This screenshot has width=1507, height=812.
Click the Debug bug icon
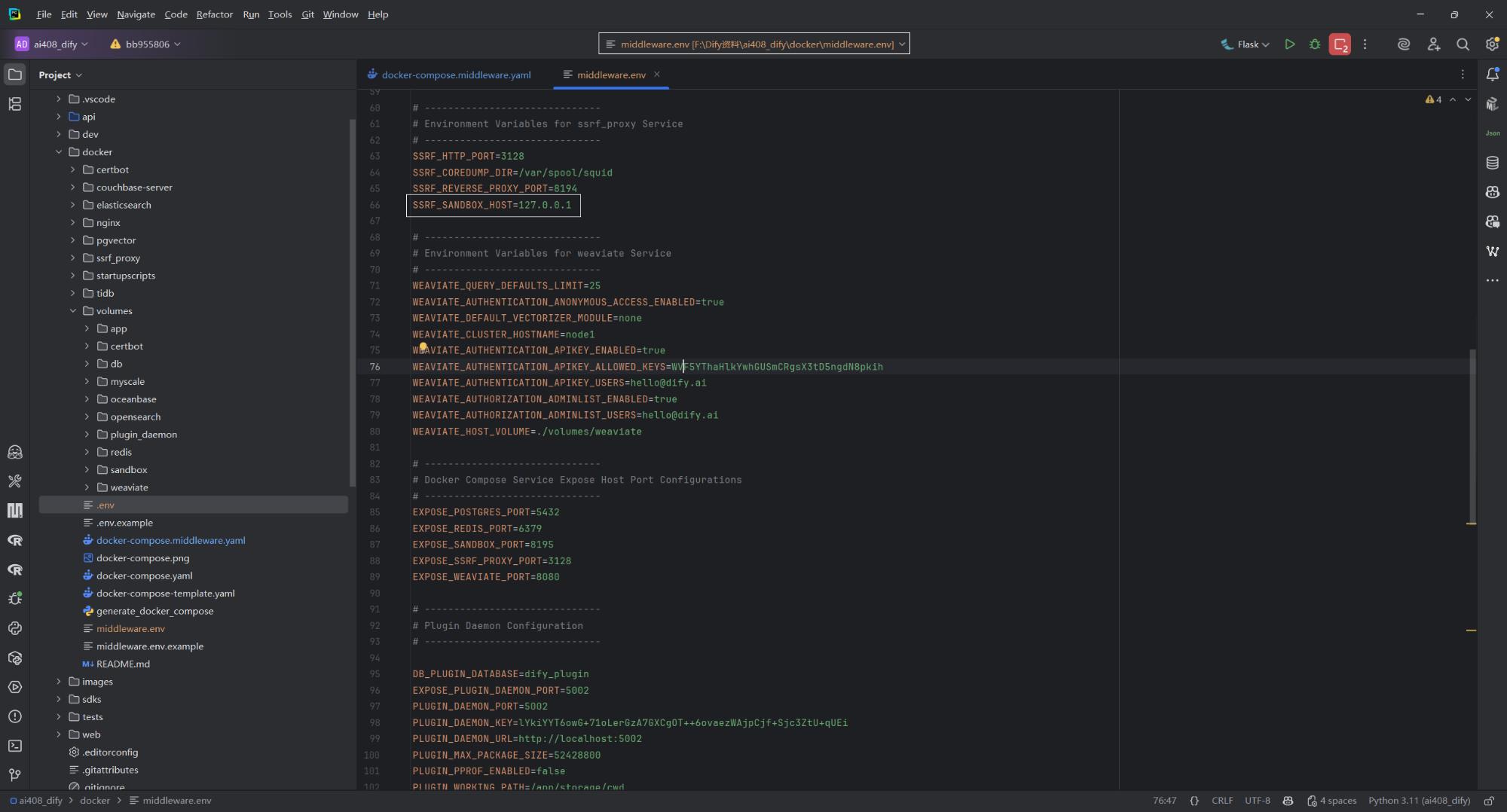click(x=1315, y=44)
